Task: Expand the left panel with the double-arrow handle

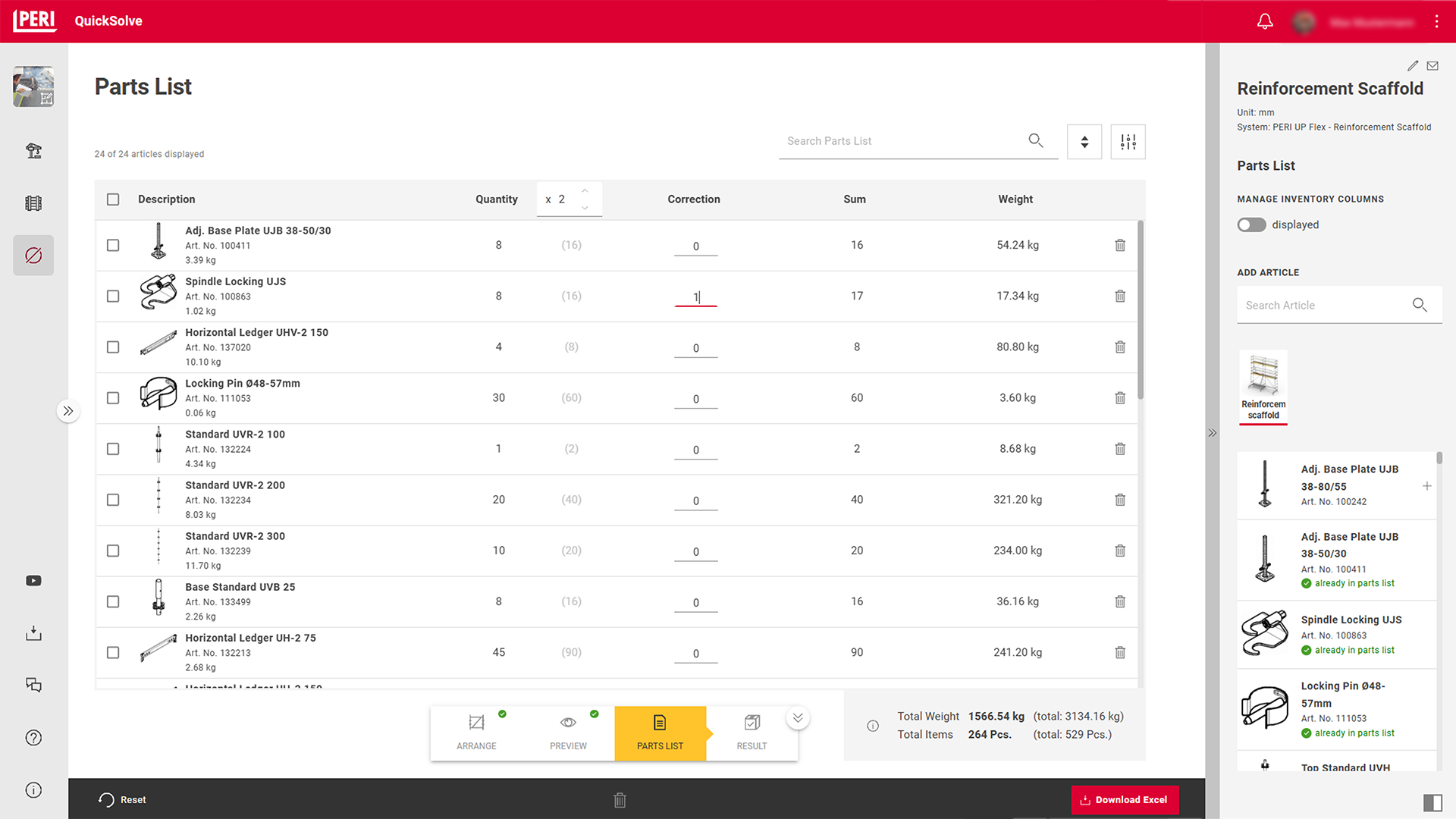Action: point(68,410)
